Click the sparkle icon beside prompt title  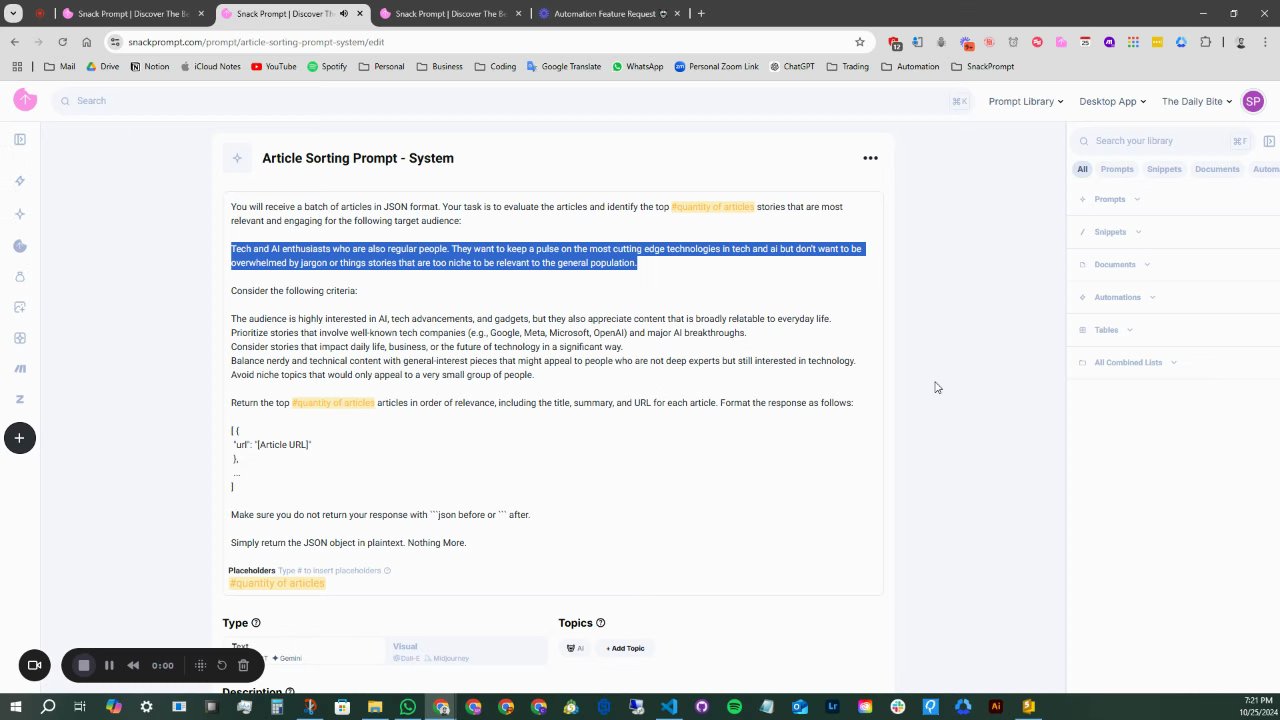click(237, 158)
